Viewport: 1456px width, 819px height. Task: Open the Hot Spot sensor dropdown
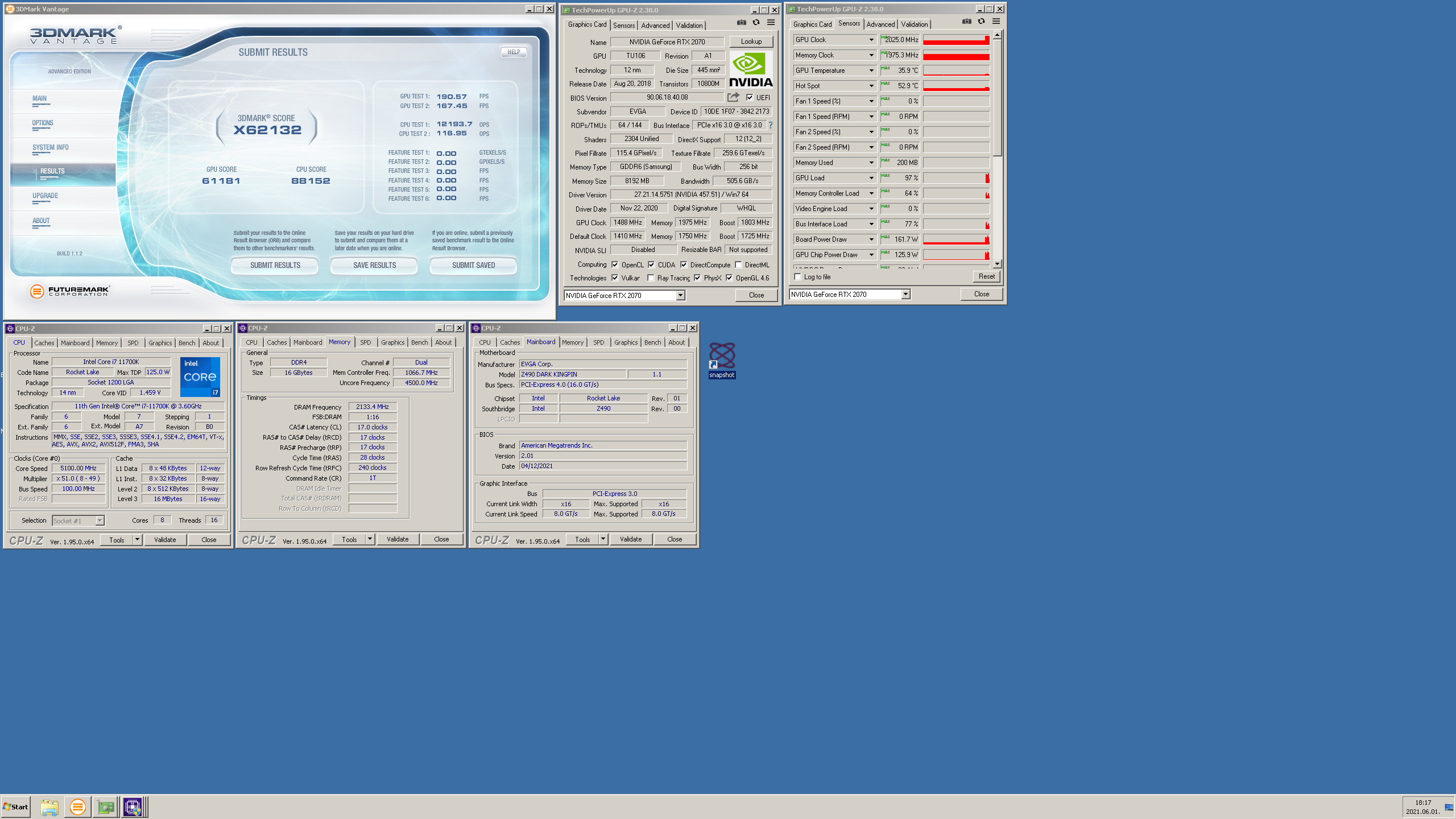[x=871, y=86]
